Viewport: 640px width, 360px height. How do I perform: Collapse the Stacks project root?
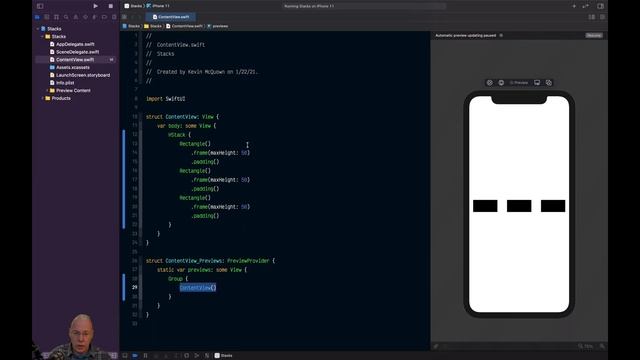[38, 29]
